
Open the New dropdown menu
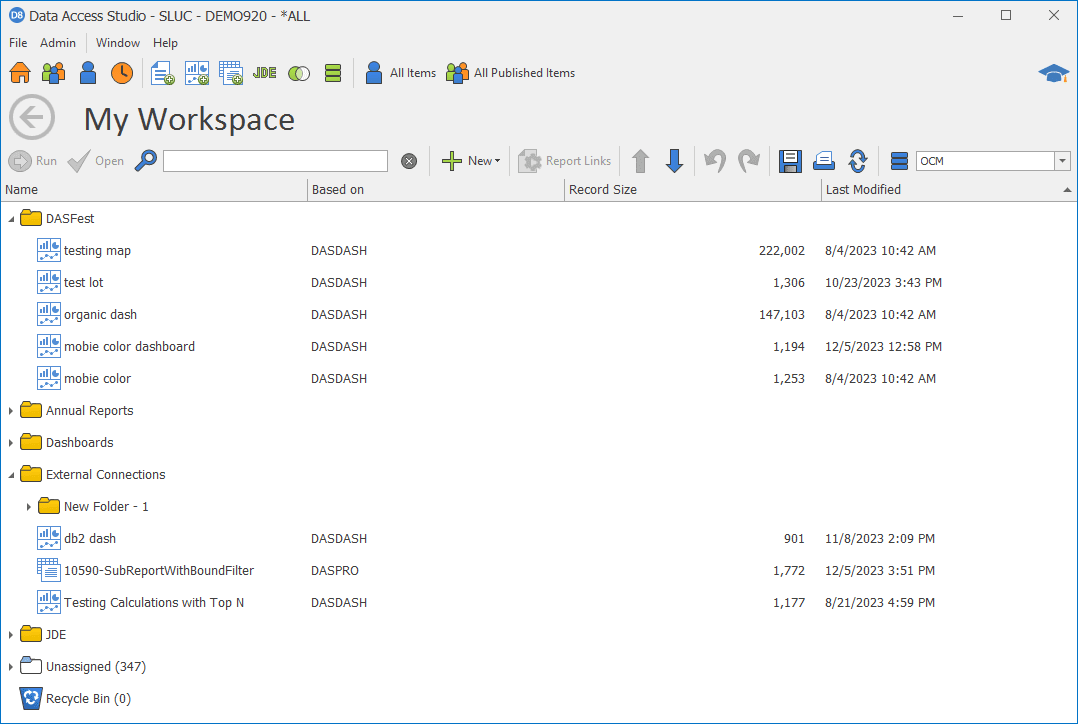(x=471, y=161)
